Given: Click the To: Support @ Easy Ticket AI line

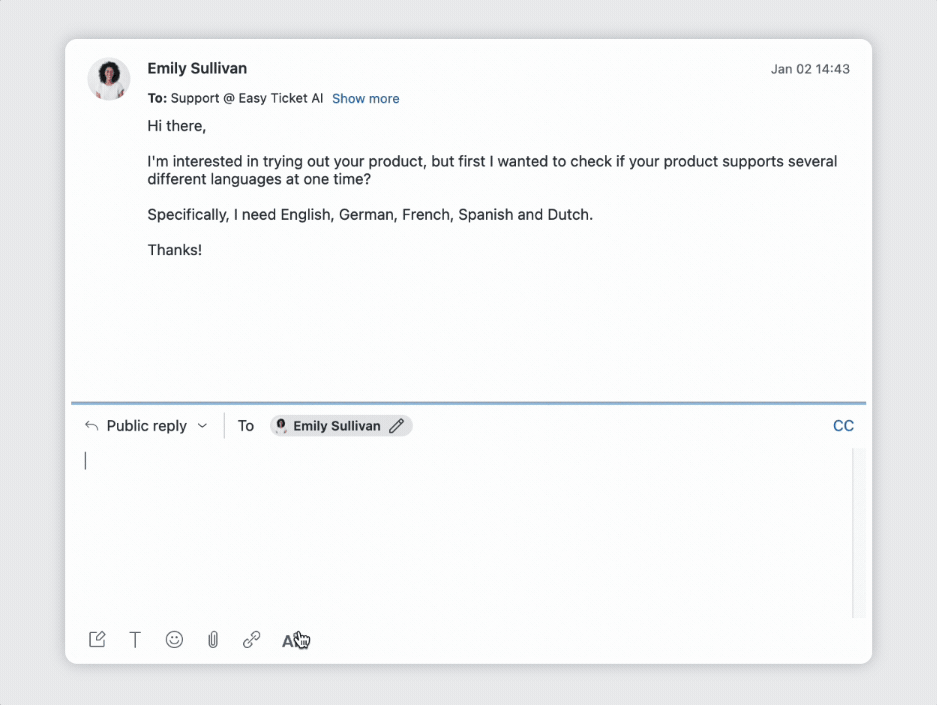Looking at the screenshot, I should [236, 99].
